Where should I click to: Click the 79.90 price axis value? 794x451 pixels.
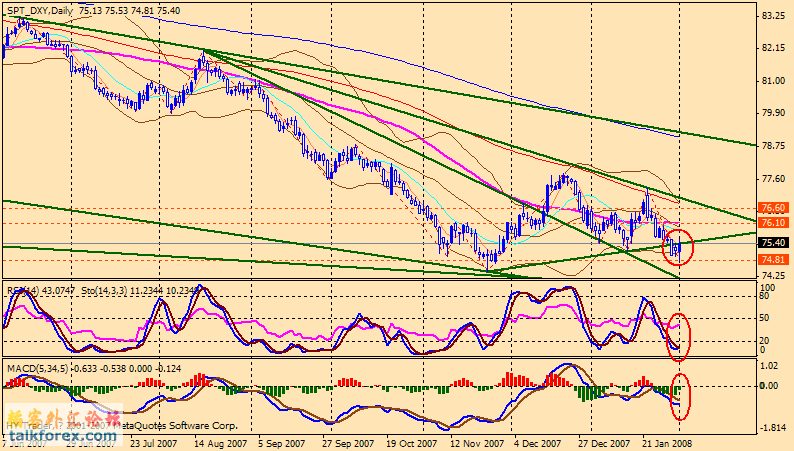pos(773,113)
